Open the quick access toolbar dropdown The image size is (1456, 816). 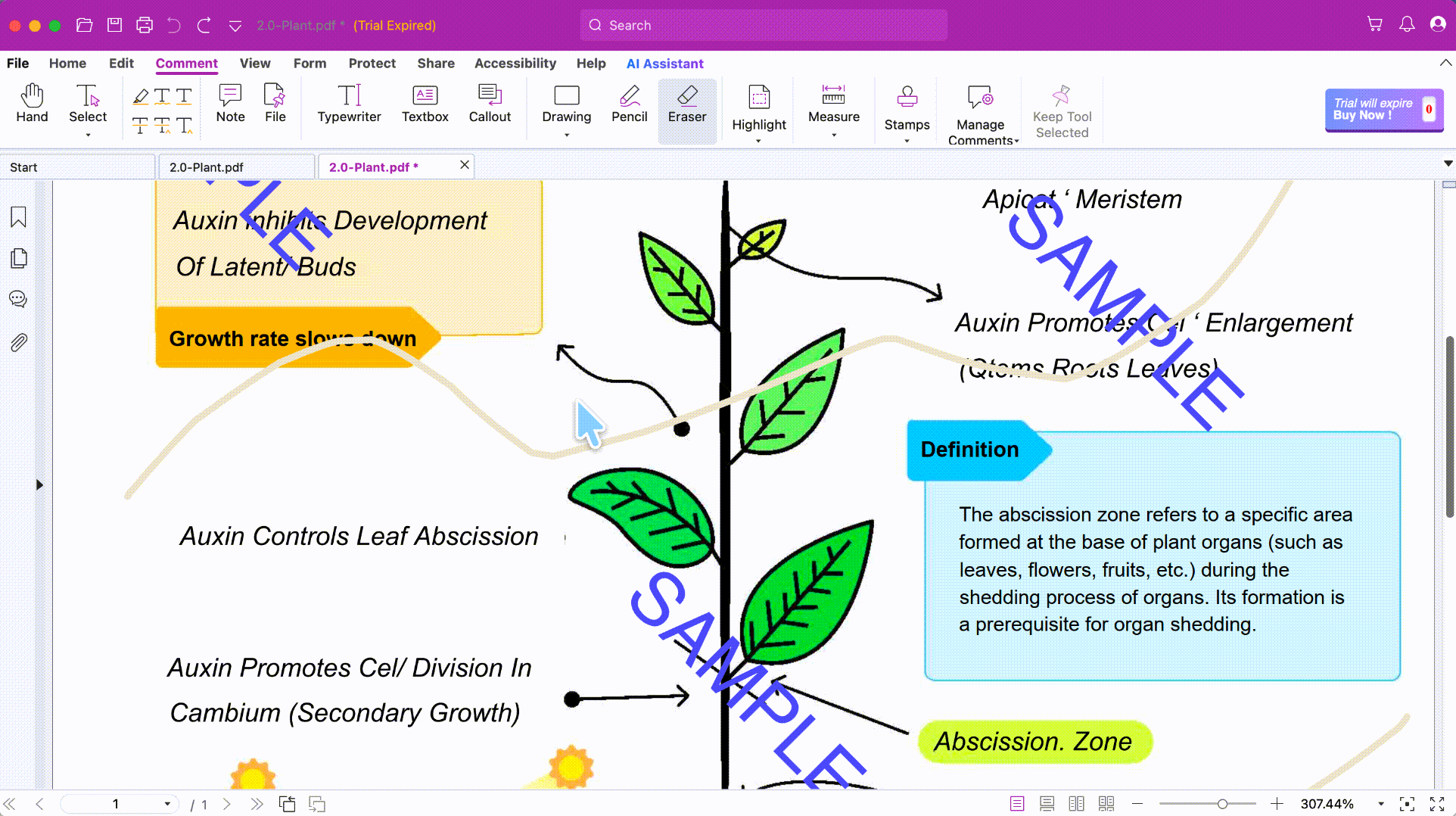pos(235,26)
